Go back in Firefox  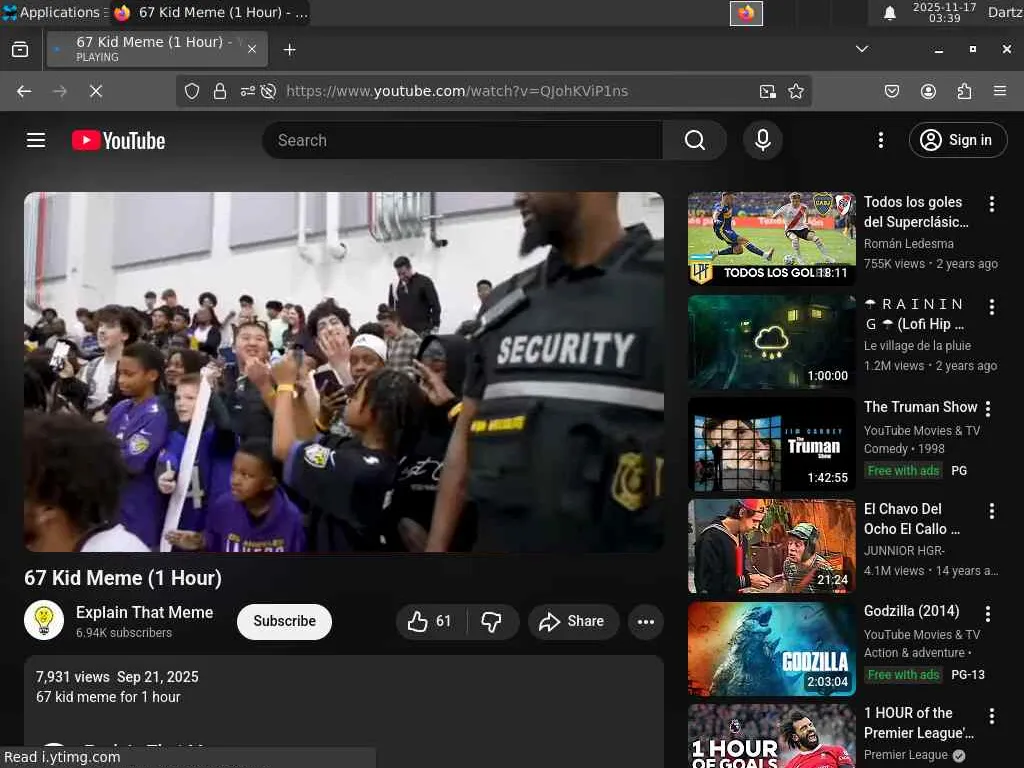pos(24,91)
